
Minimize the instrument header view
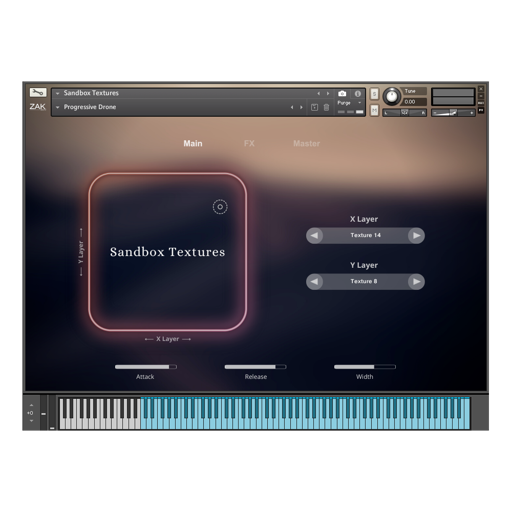click(481, 96)
